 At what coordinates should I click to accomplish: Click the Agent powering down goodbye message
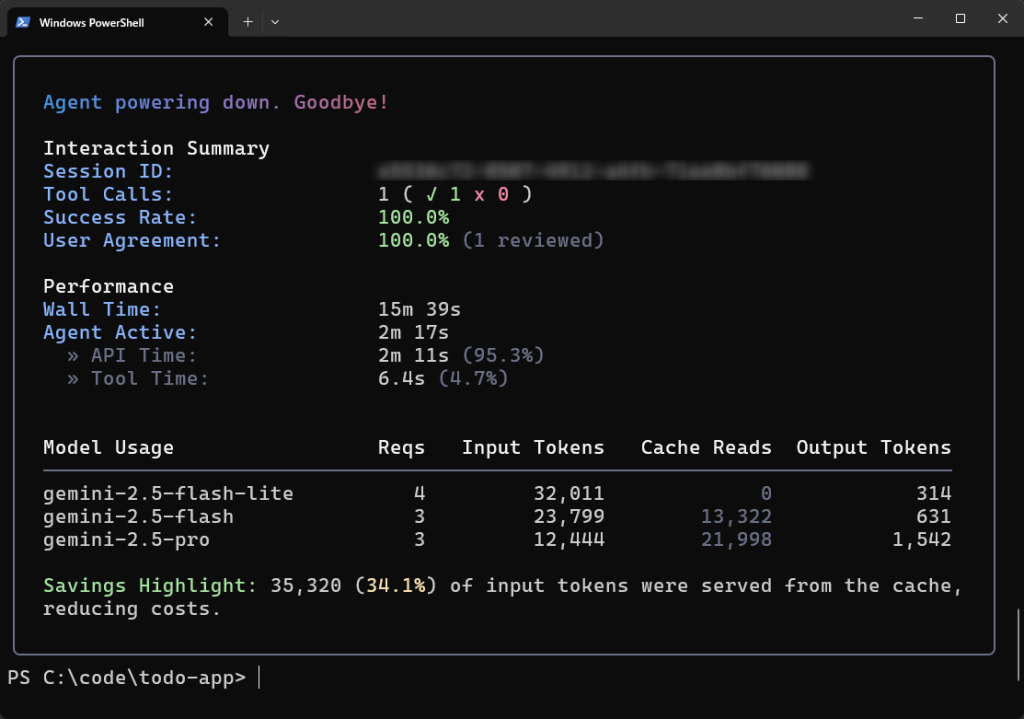tap(215, 102)
